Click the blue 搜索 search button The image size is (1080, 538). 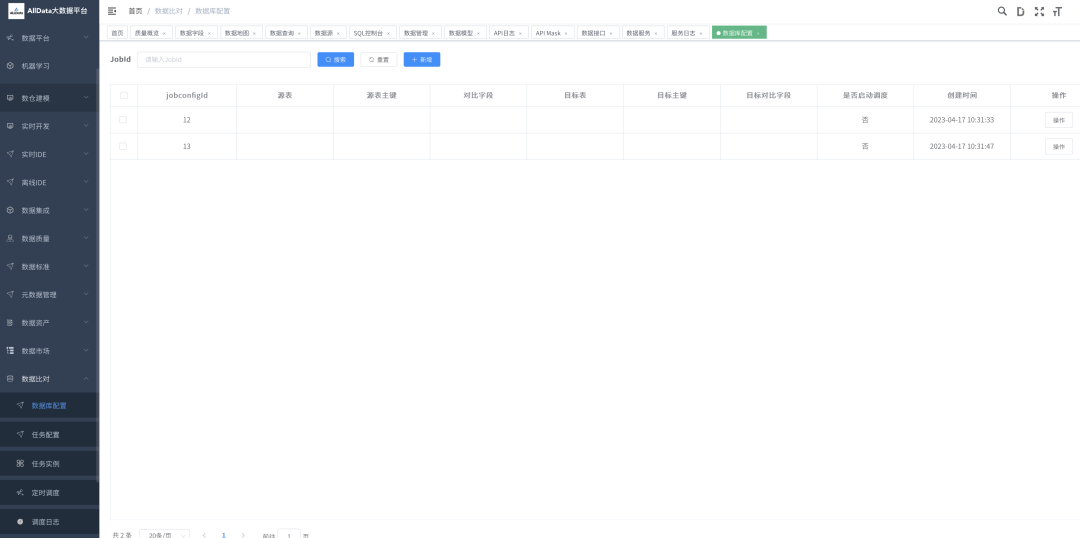click(x=336, y=60)
